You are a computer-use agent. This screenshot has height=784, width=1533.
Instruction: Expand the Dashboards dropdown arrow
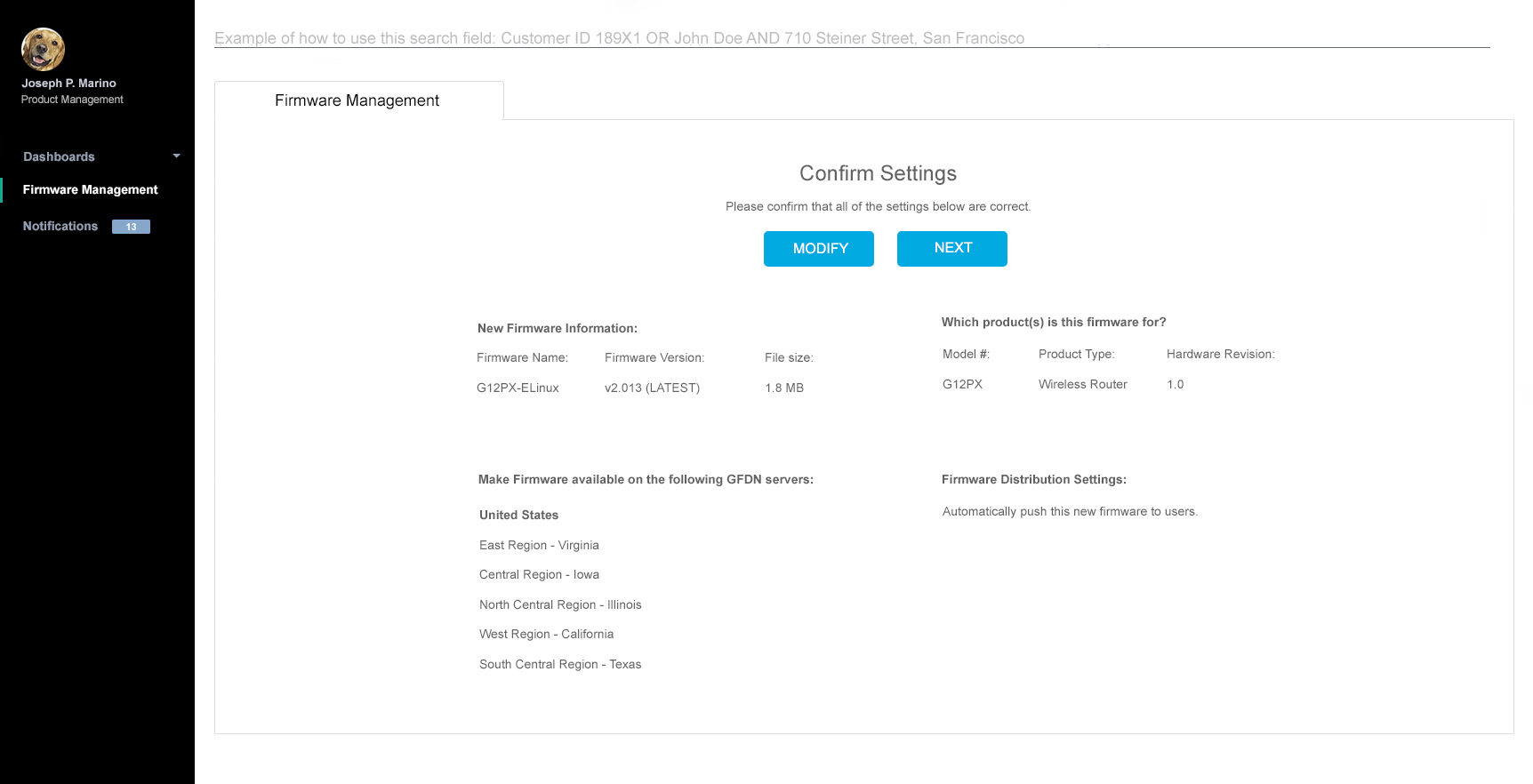pyautogui.click(x=176, y=156)
